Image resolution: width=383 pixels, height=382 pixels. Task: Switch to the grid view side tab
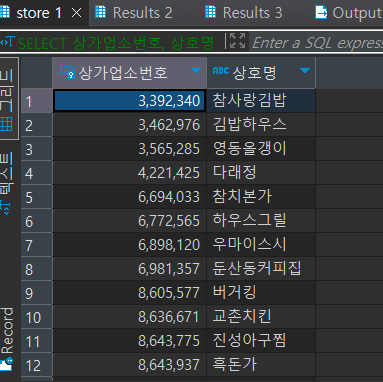9,98
